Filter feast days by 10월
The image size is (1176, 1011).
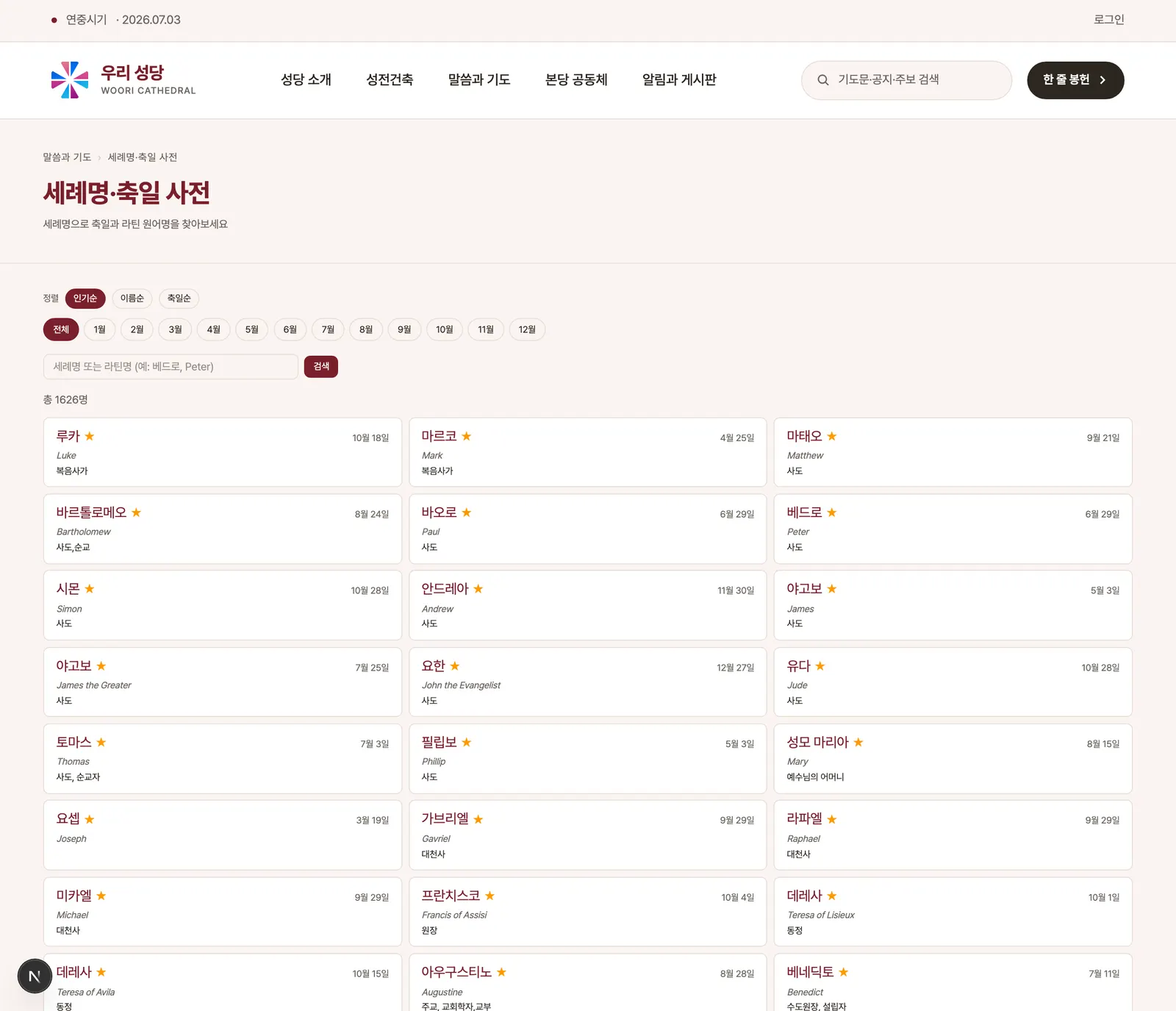445,329
